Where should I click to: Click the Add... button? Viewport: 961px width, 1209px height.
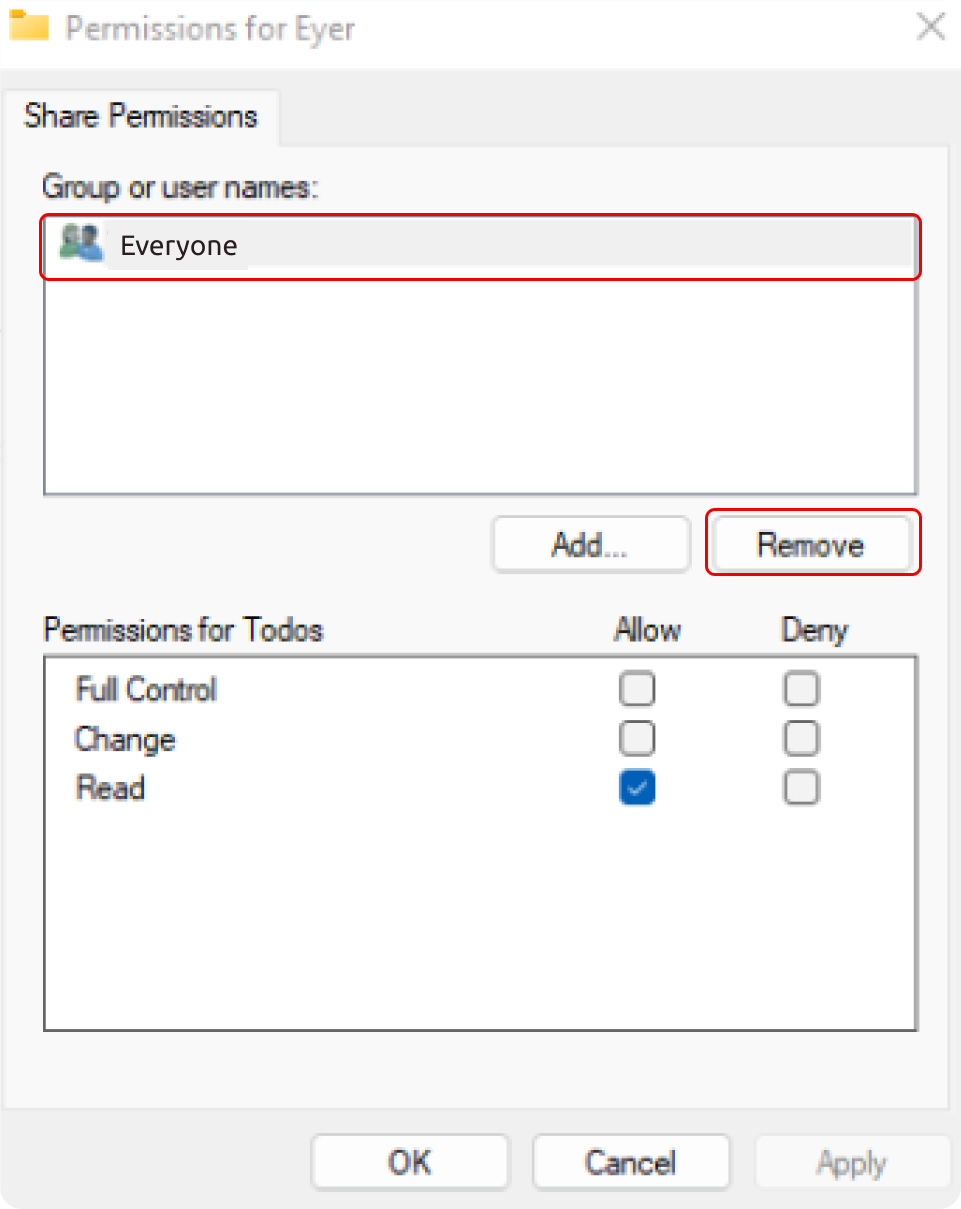(591, 545)
